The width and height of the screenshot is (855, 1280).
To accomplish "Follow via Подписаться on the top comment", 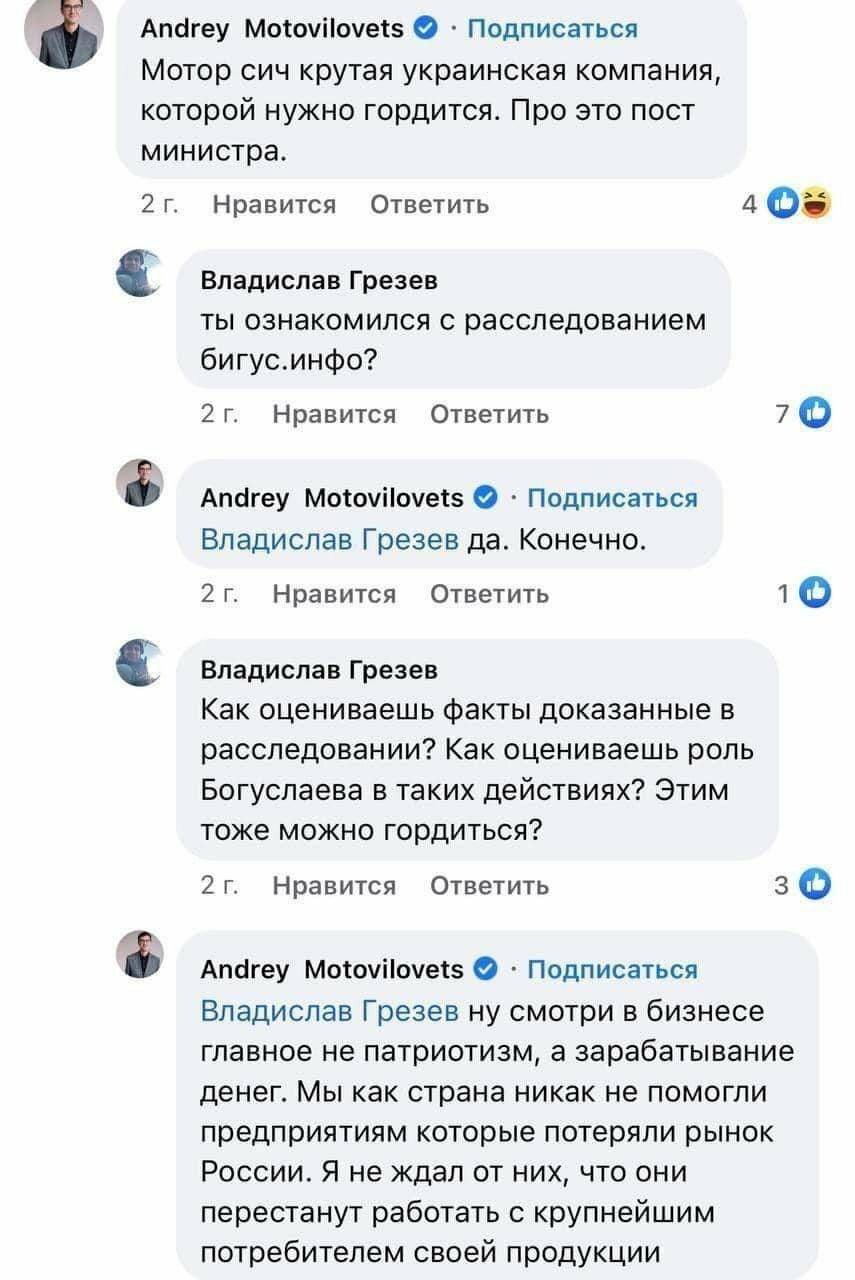I will (x=553, y=28).
